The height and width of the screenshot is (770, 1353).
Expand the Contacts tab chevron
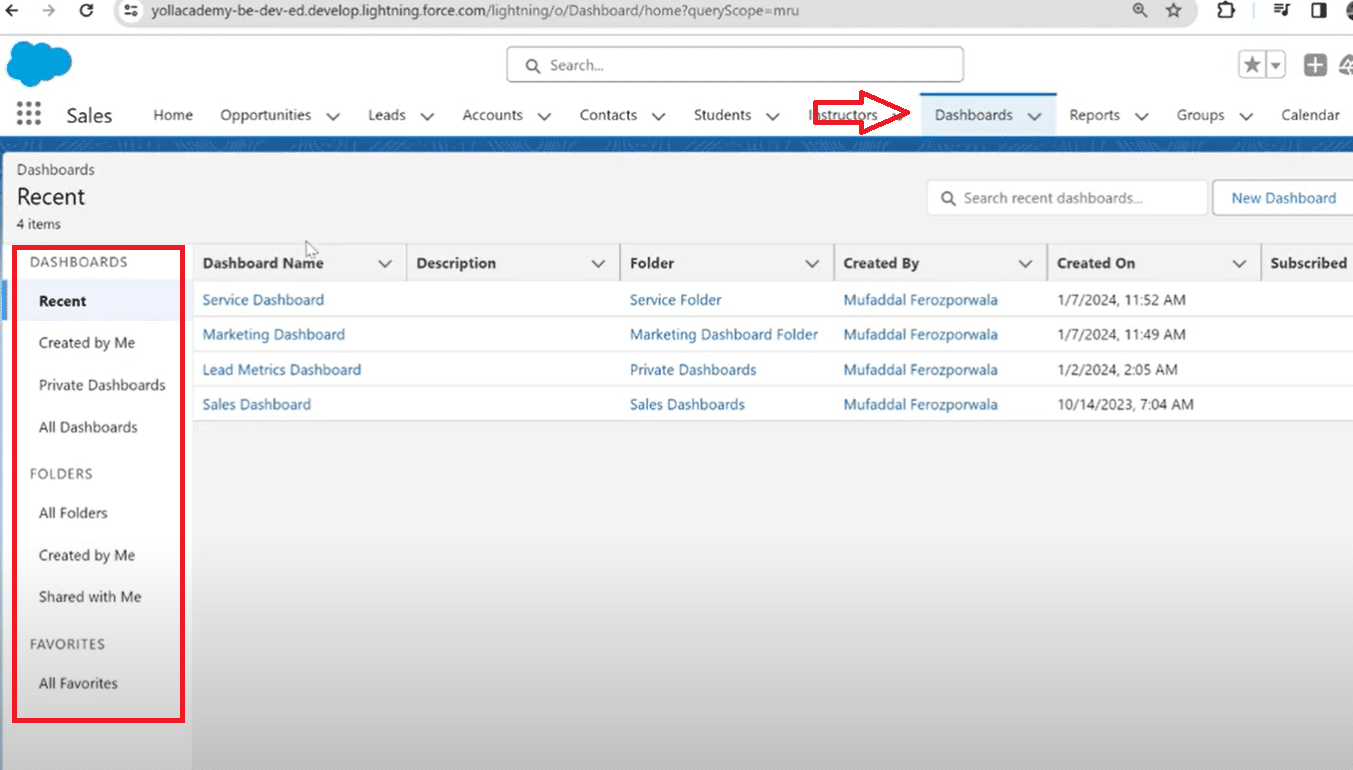(x=658, y=116)
